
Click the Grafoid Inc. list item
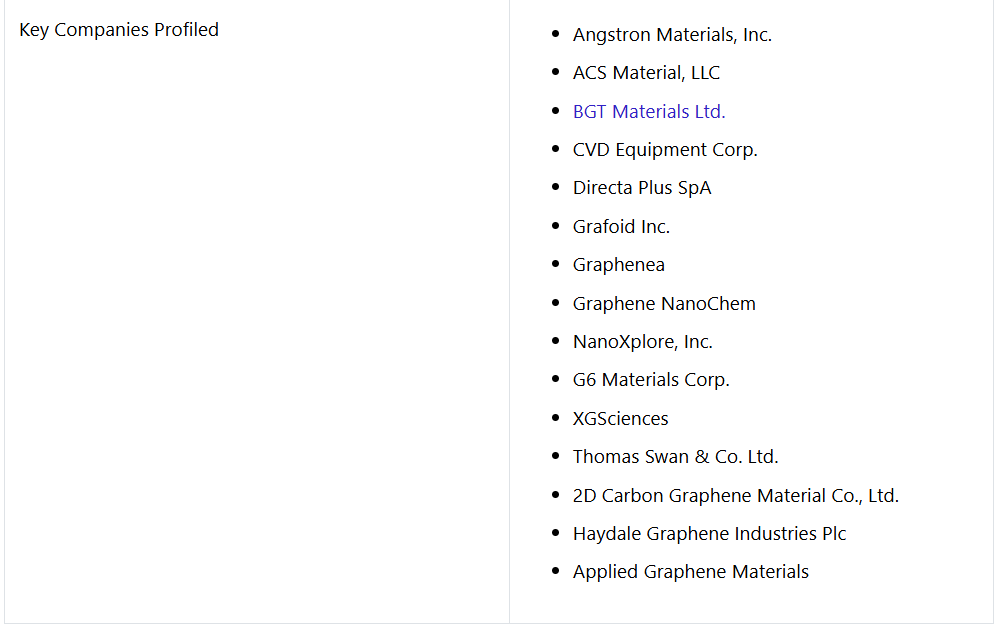coord(621,227)
